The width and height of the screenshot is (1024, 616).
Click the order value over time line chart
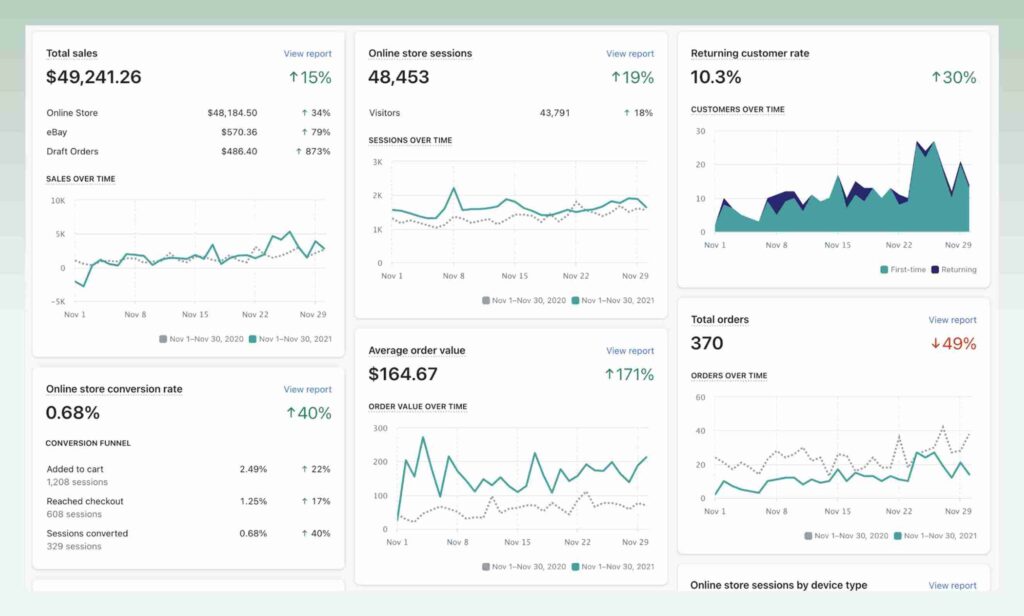click(x=522, y=479)
